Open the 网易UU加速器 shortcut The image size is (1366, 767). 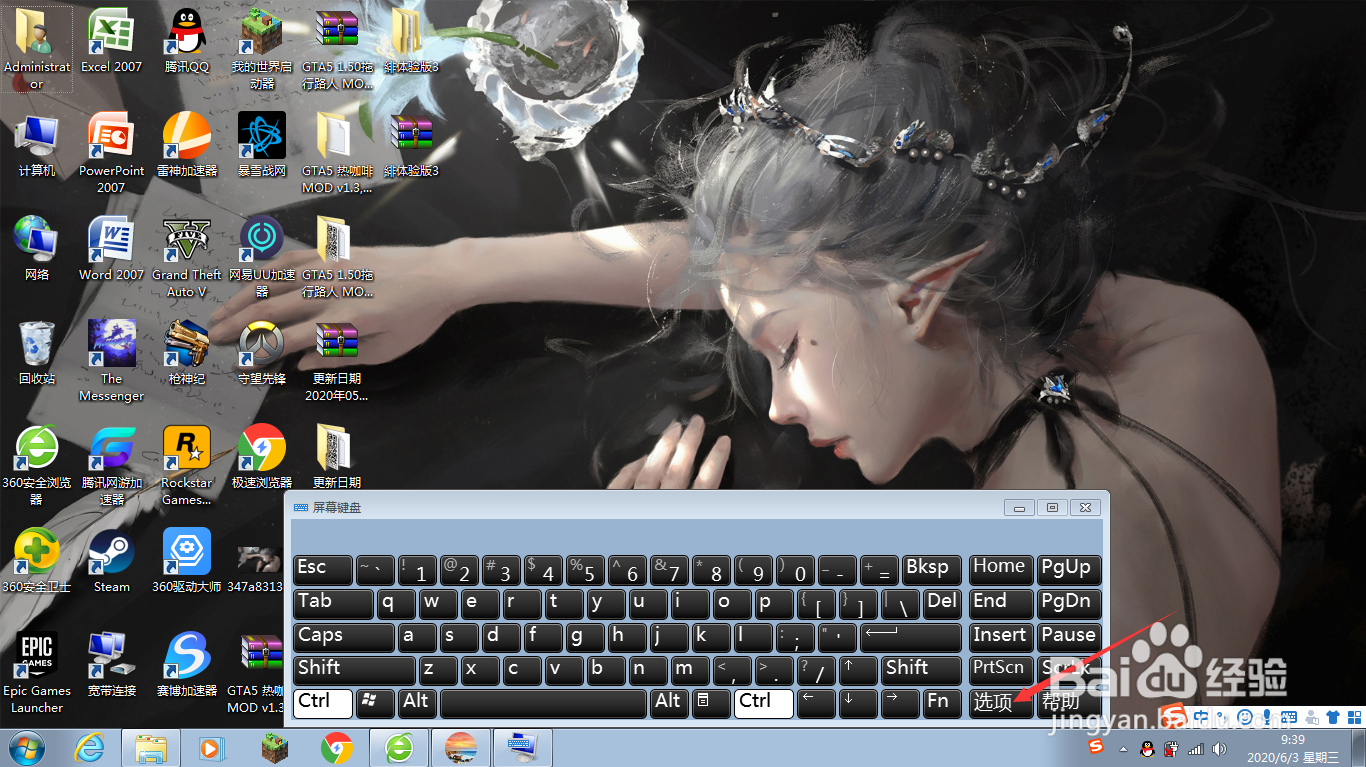[262, 257]
